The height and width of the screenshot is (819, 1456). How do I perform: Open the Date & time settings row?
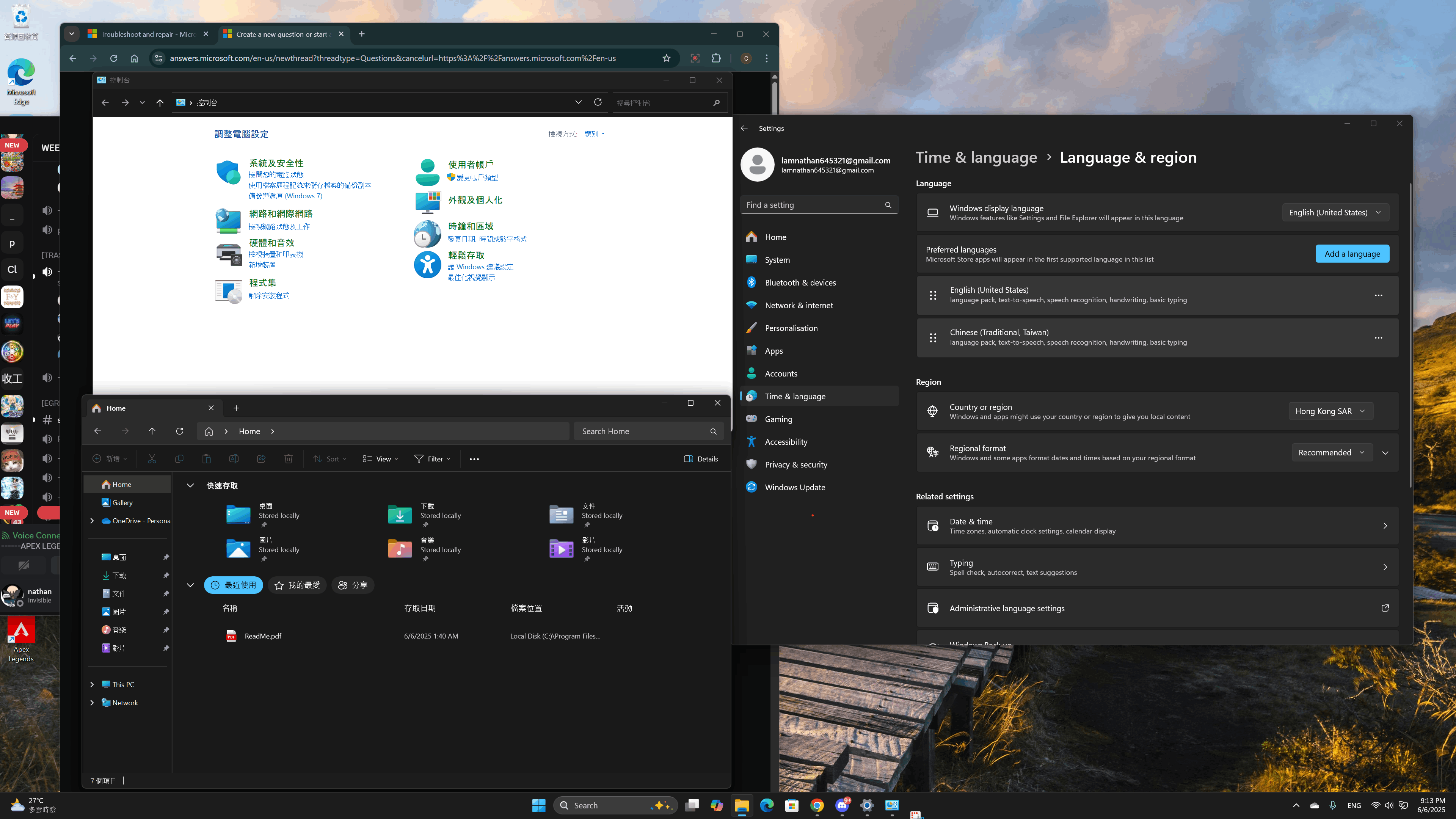tap(1157, 526)
